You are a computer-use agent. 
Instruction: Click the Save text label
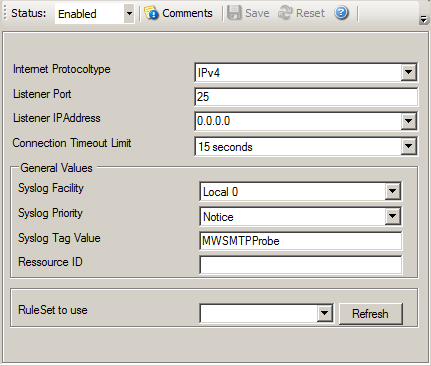pyautogui.click(x=257, y=13)
